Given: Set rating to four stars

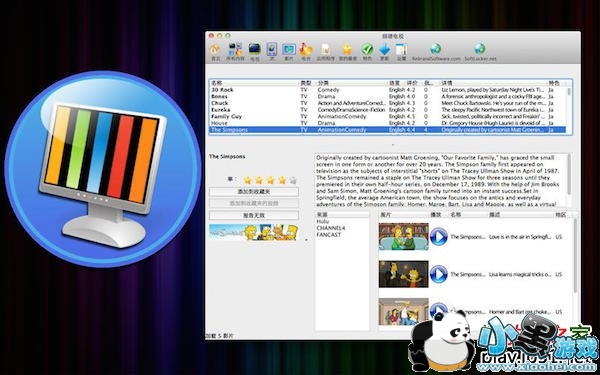Looking at the screenshot, I should (x=282, y=180).
